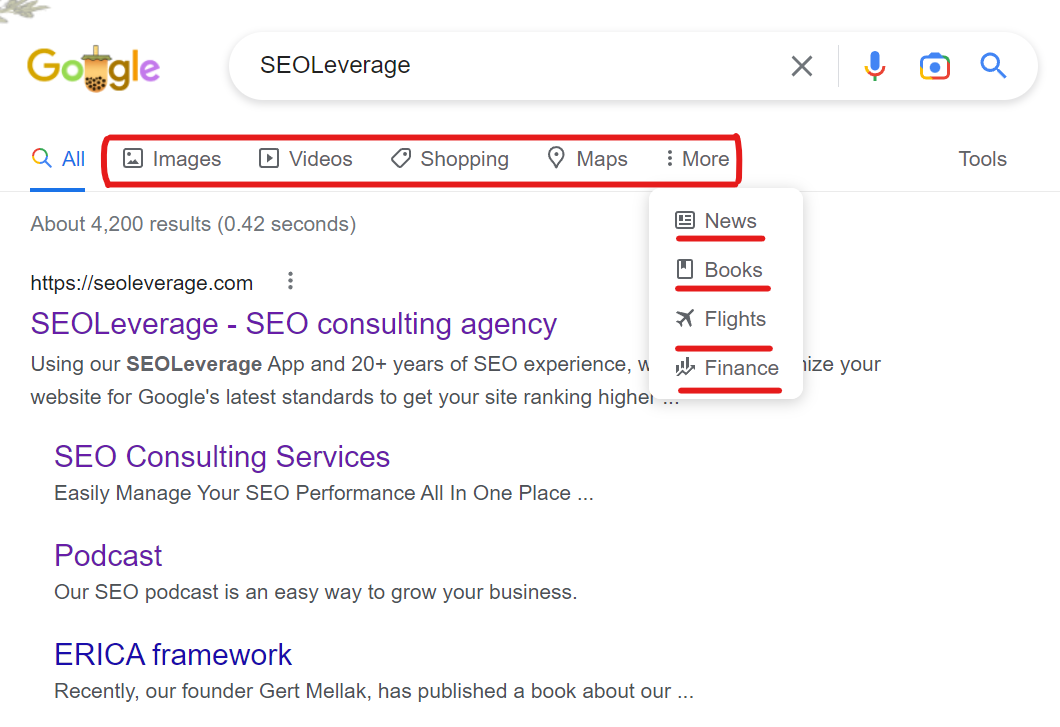Start voice search with the microphone icon
The width and height of the screenshot is (1060, 727).
click(874, 66)
